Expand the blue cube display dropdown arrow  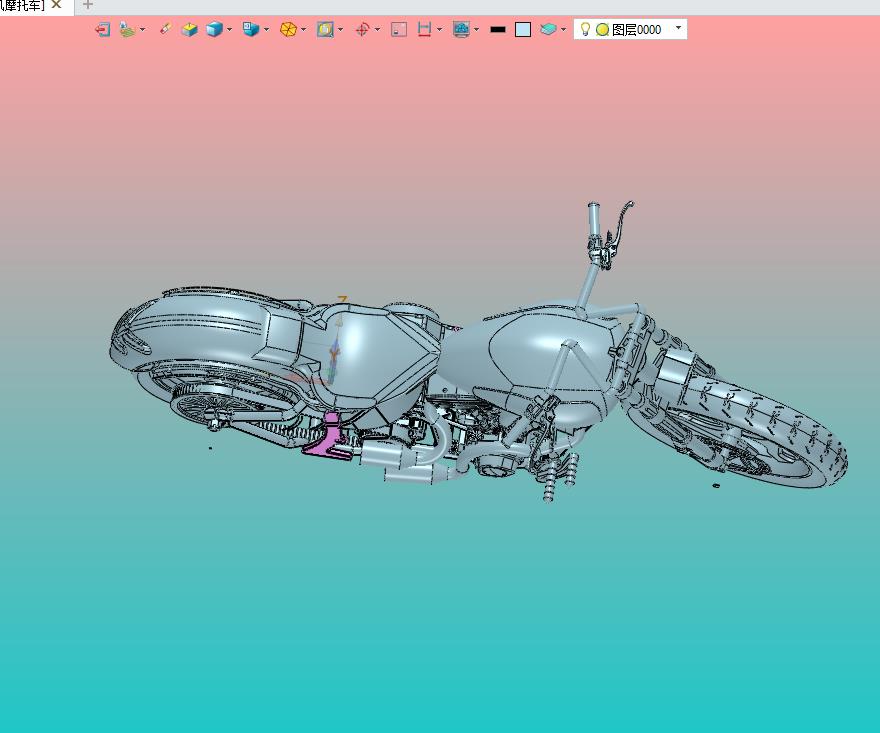[x=229, y=29]
